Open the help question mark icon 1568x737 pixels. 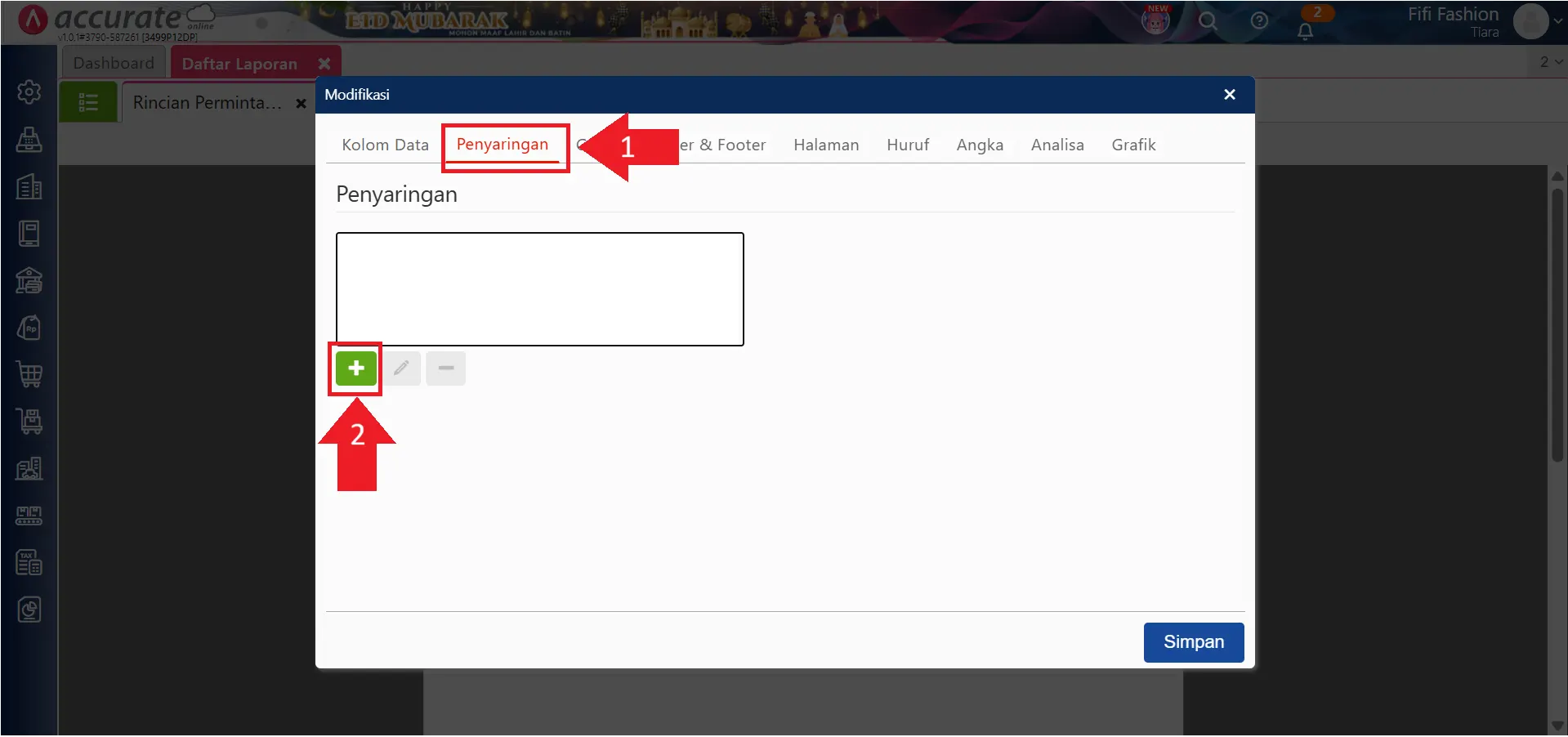click(1259, 21)
